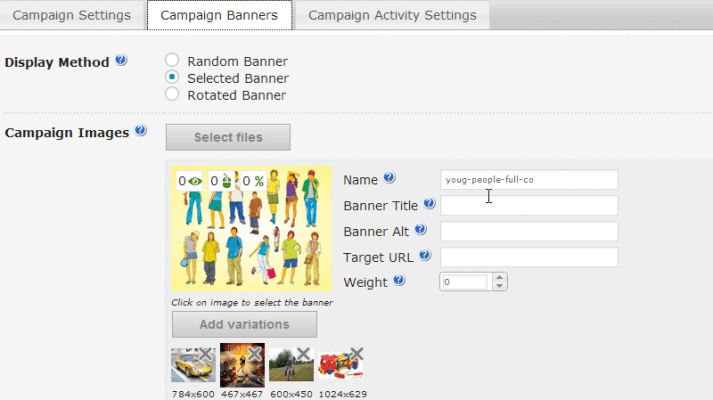Show help for Banner Alt field
The width and height of the screenshot is (713, 400).
click(421, 230)
